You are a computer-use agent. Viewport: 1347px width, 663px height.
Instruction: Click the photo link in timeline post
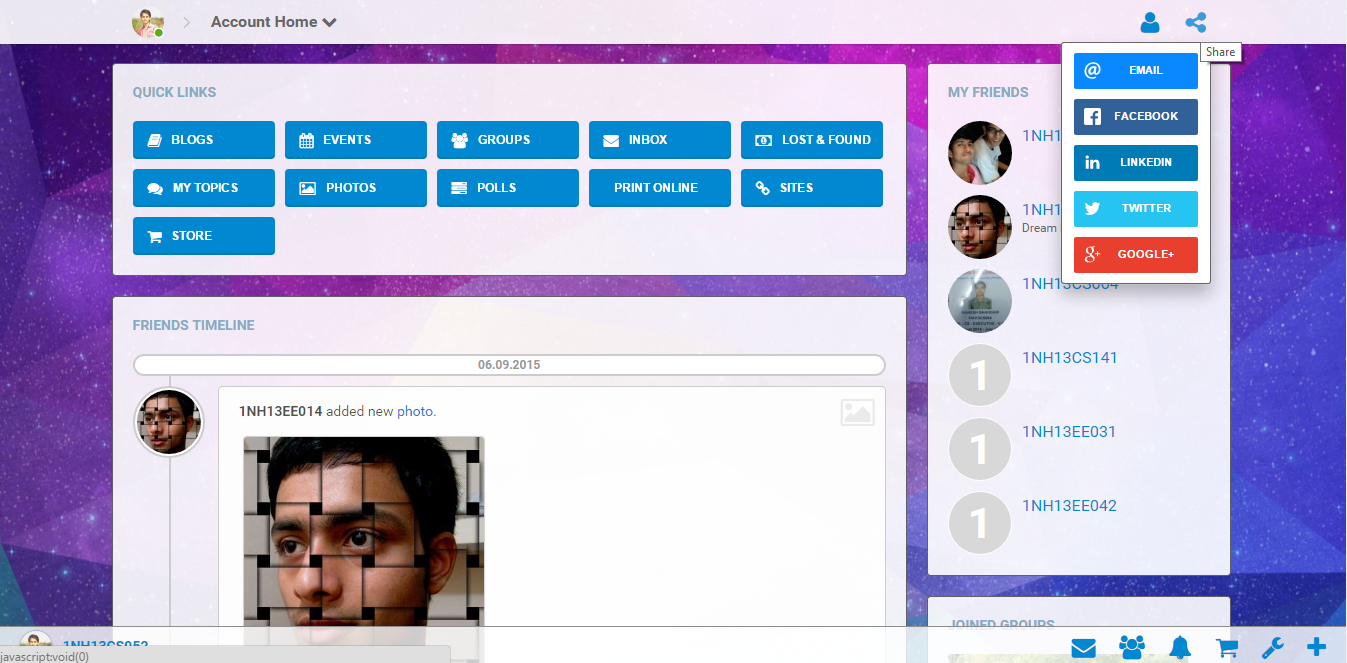(x=415, y=411)
